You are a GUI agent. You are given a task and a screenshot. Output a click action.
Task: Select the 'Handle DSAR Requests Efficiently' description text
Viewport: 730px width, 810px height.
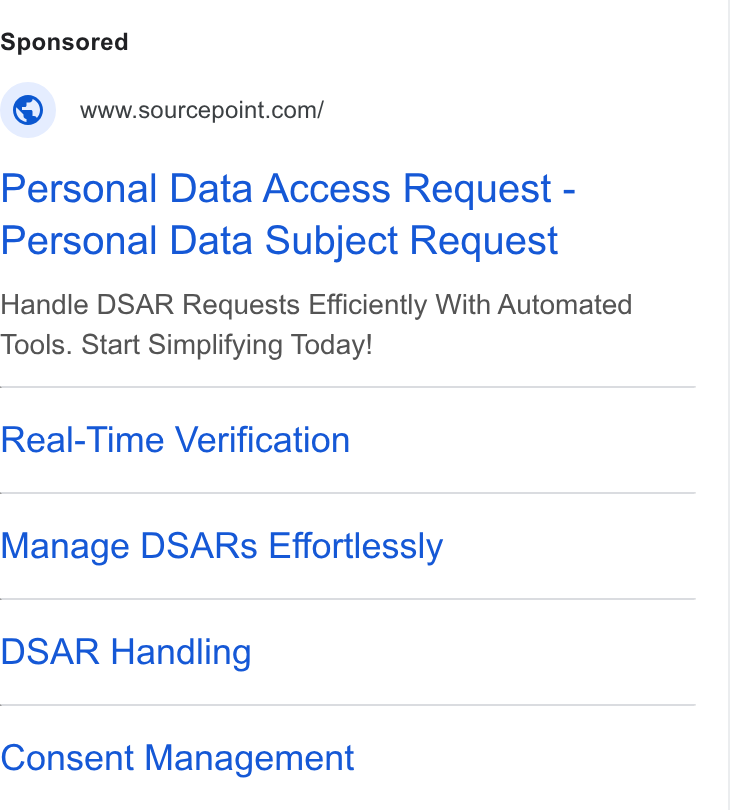pyautogui.click(x=316, y=325)
